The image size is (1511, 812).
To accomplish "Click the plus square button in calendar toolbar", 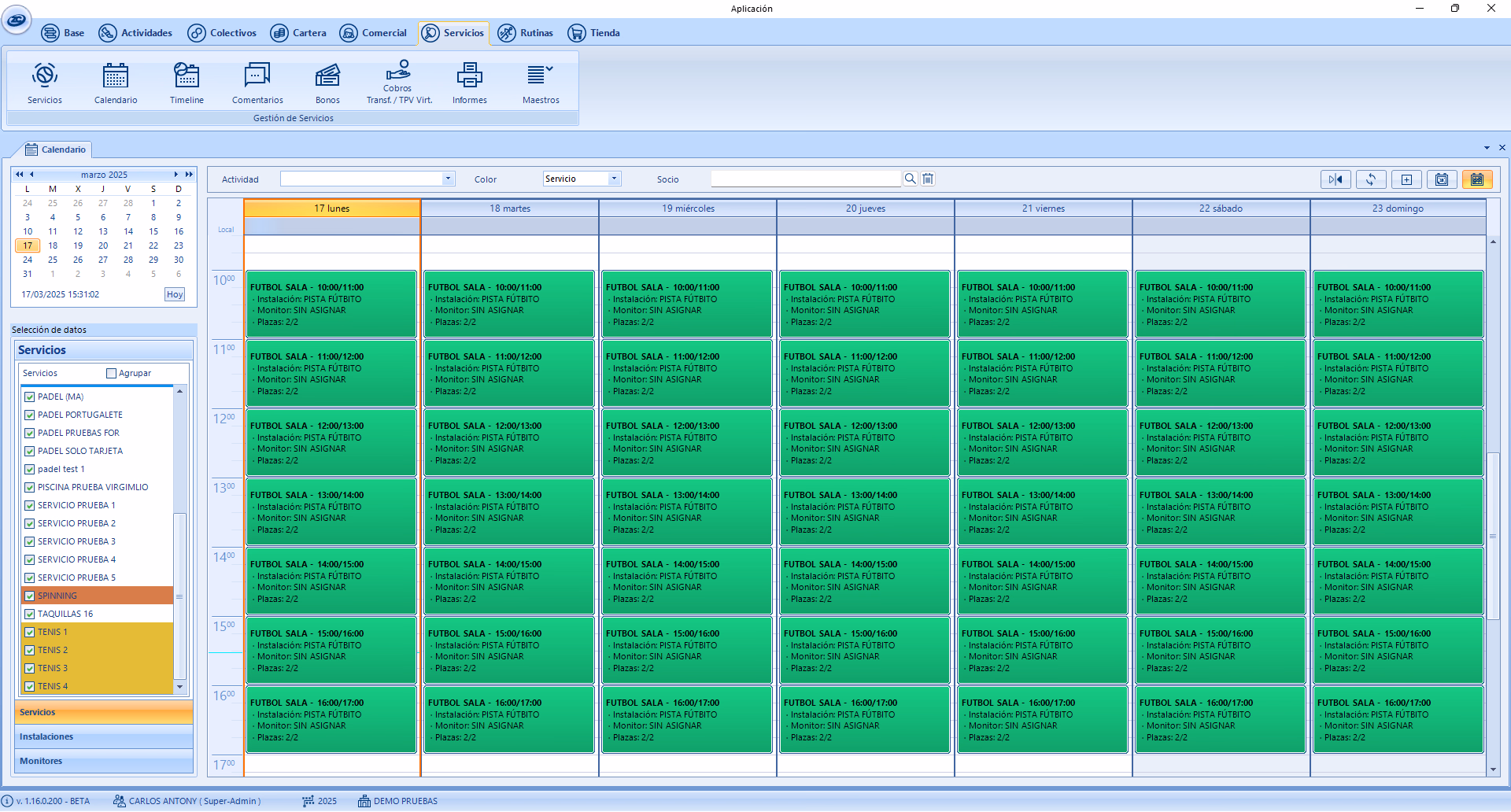I will click(1406, 179).
